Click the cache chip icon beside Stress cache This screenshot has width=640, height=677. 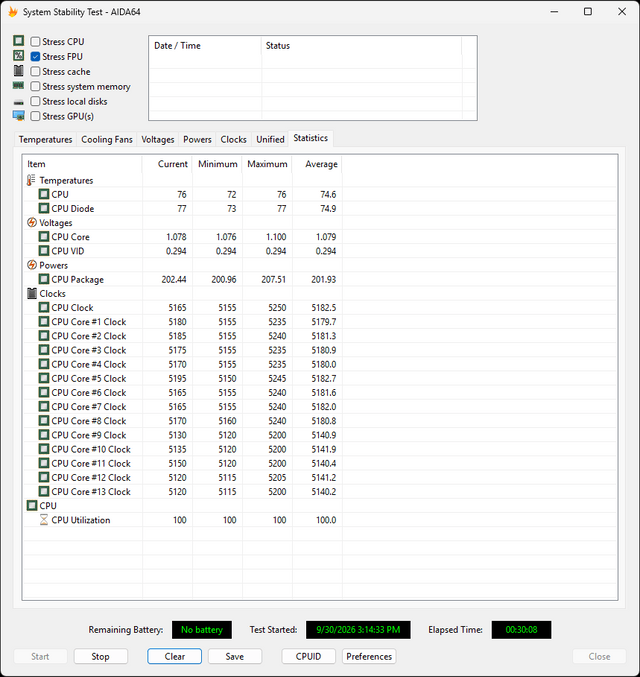tap(19, 70)
